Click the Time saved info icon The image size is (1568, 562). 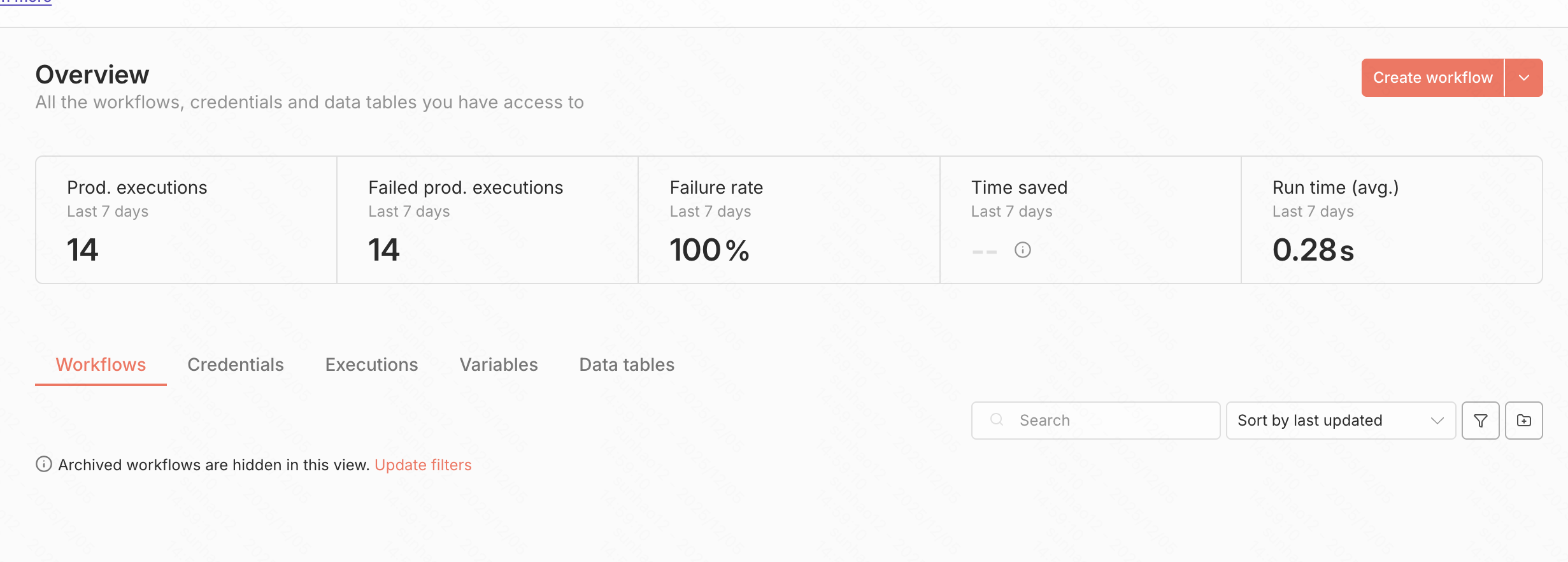[x=1022, y=250]
